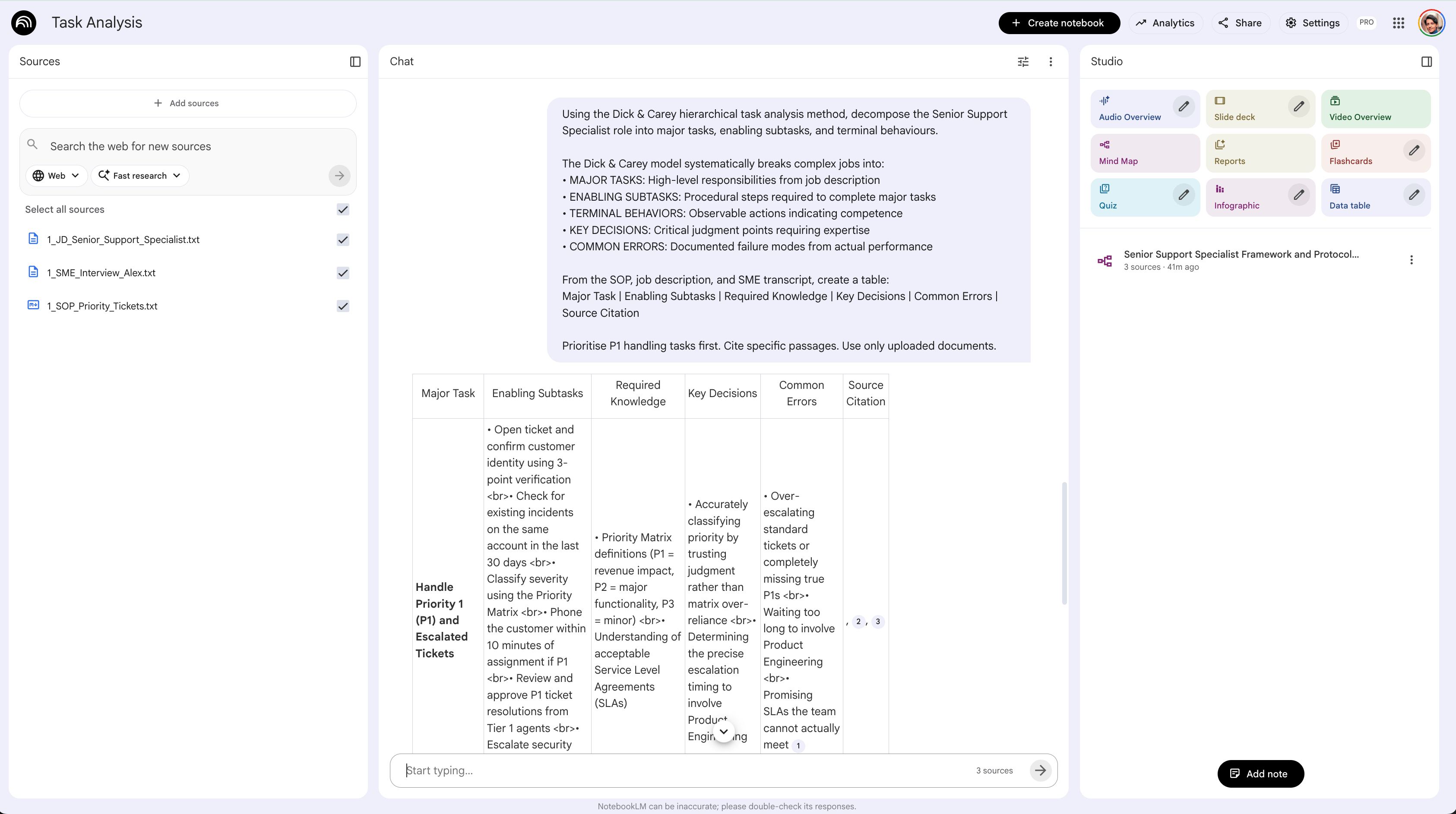
Task: Uncheck 1_JD_Senior_Support_Specialist.txt source
Action: point(343,240)
